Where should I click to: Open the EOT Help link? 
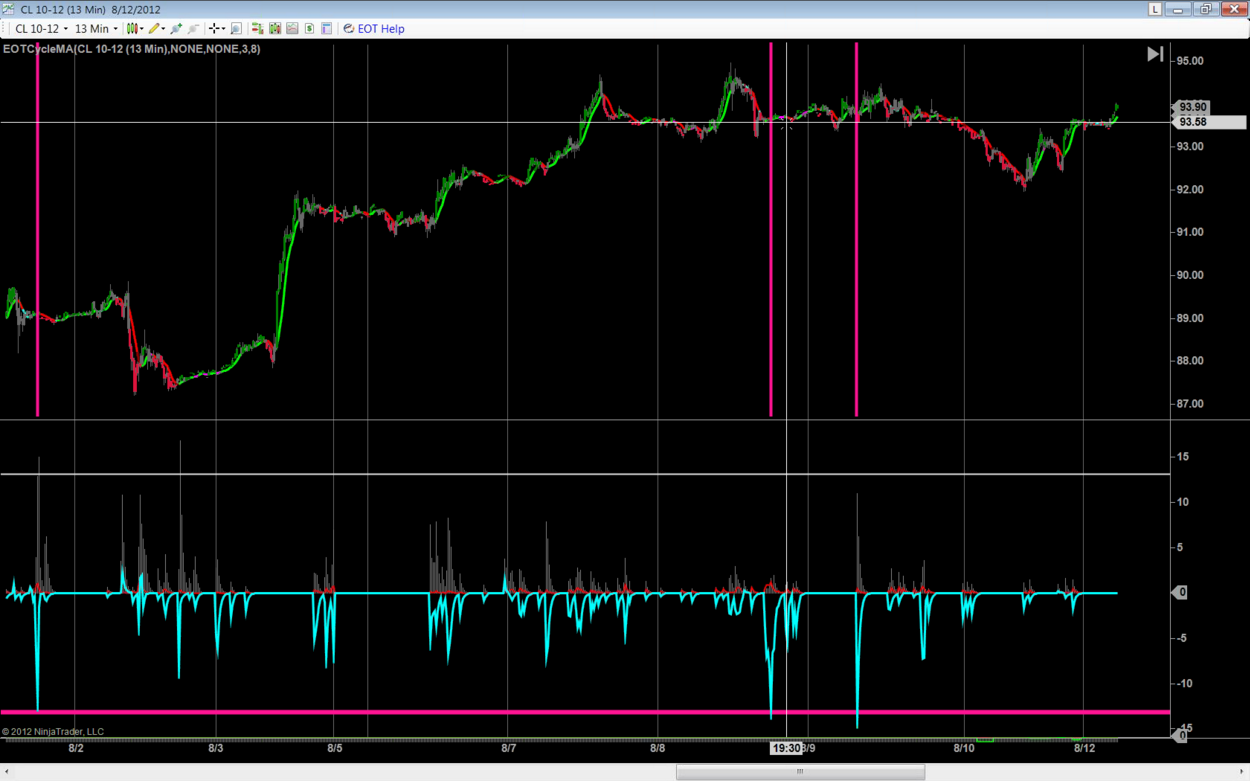[x=381, y=29]
